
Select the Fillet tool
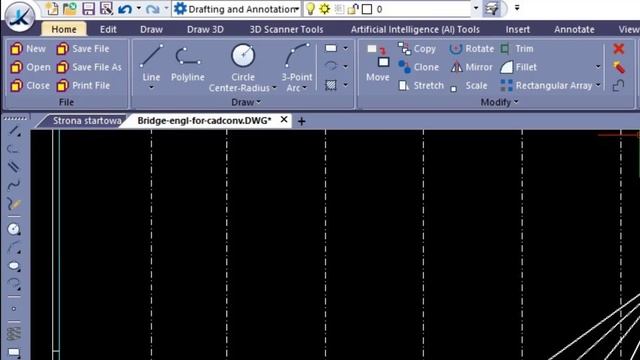518,67
